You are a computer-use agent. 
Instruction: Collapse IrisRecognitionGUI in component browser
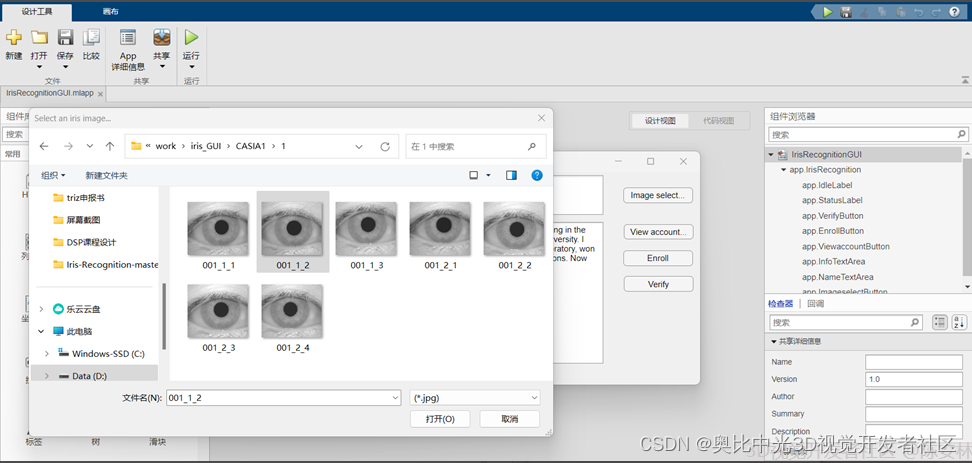click(x=771, y=154)
